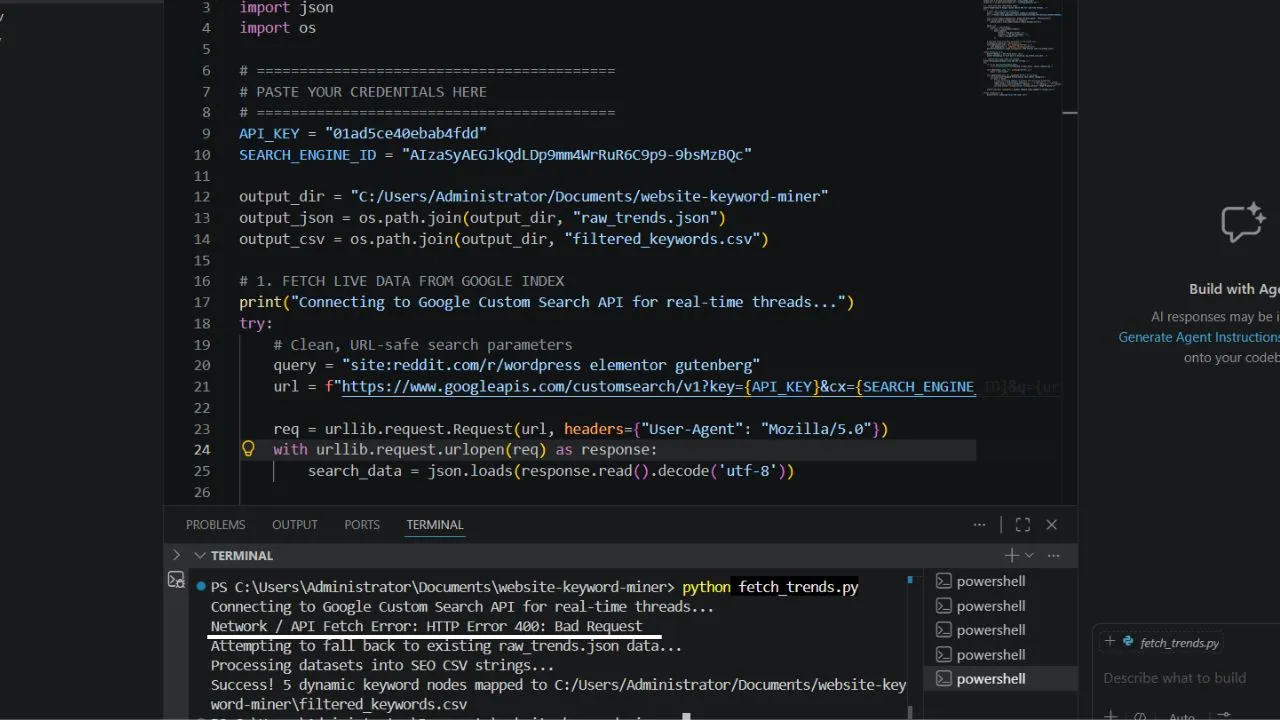Click terminal output Connecting to Google line
The height and width of the screenshot is (720, 1280).
click(462, 606)
